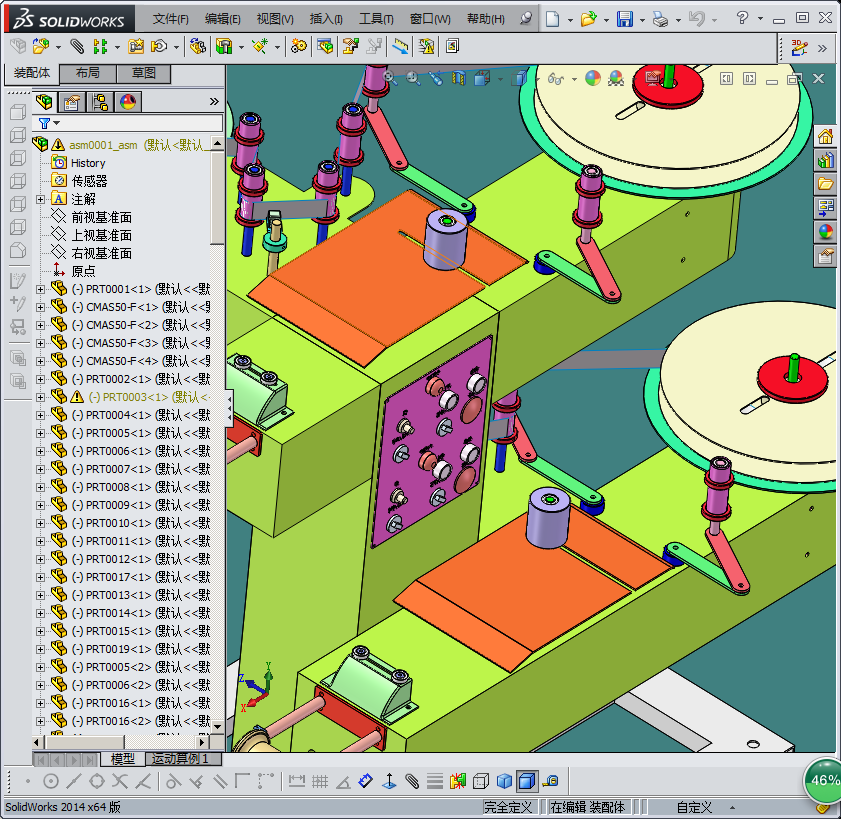Click the Open file folder icon
Viewport: 841px width, 819px height.
click(x=588, y=19)
